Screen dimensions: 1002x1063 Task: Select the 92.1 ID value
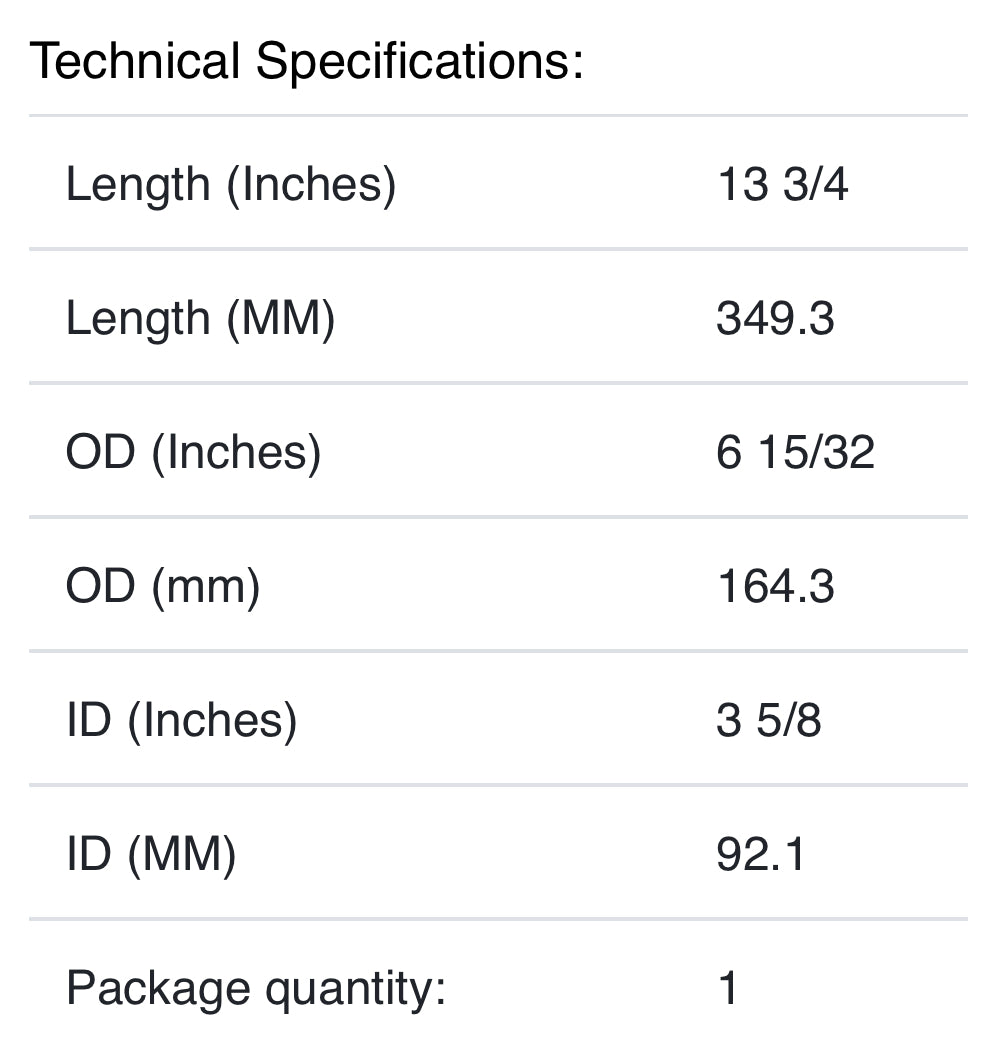coord(760,854)
